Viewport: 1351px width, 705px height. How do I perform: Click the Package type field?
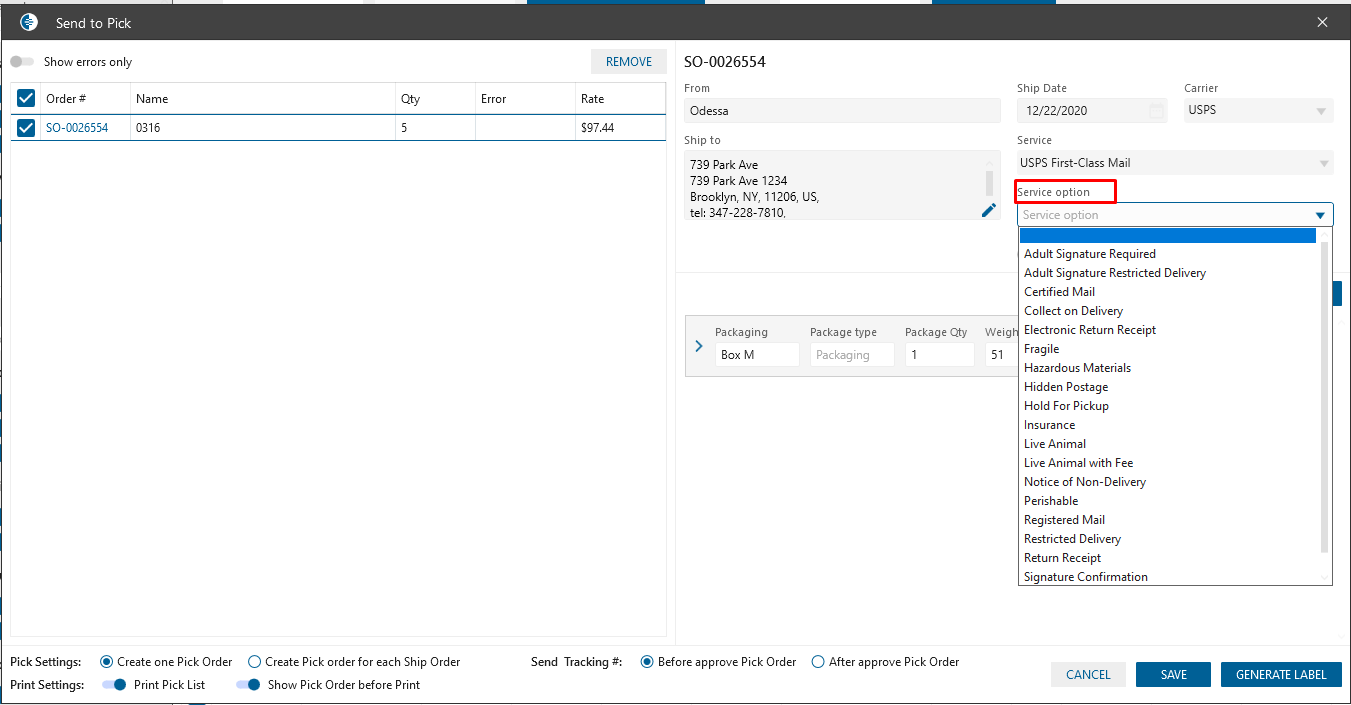click(x=852, y=355)
